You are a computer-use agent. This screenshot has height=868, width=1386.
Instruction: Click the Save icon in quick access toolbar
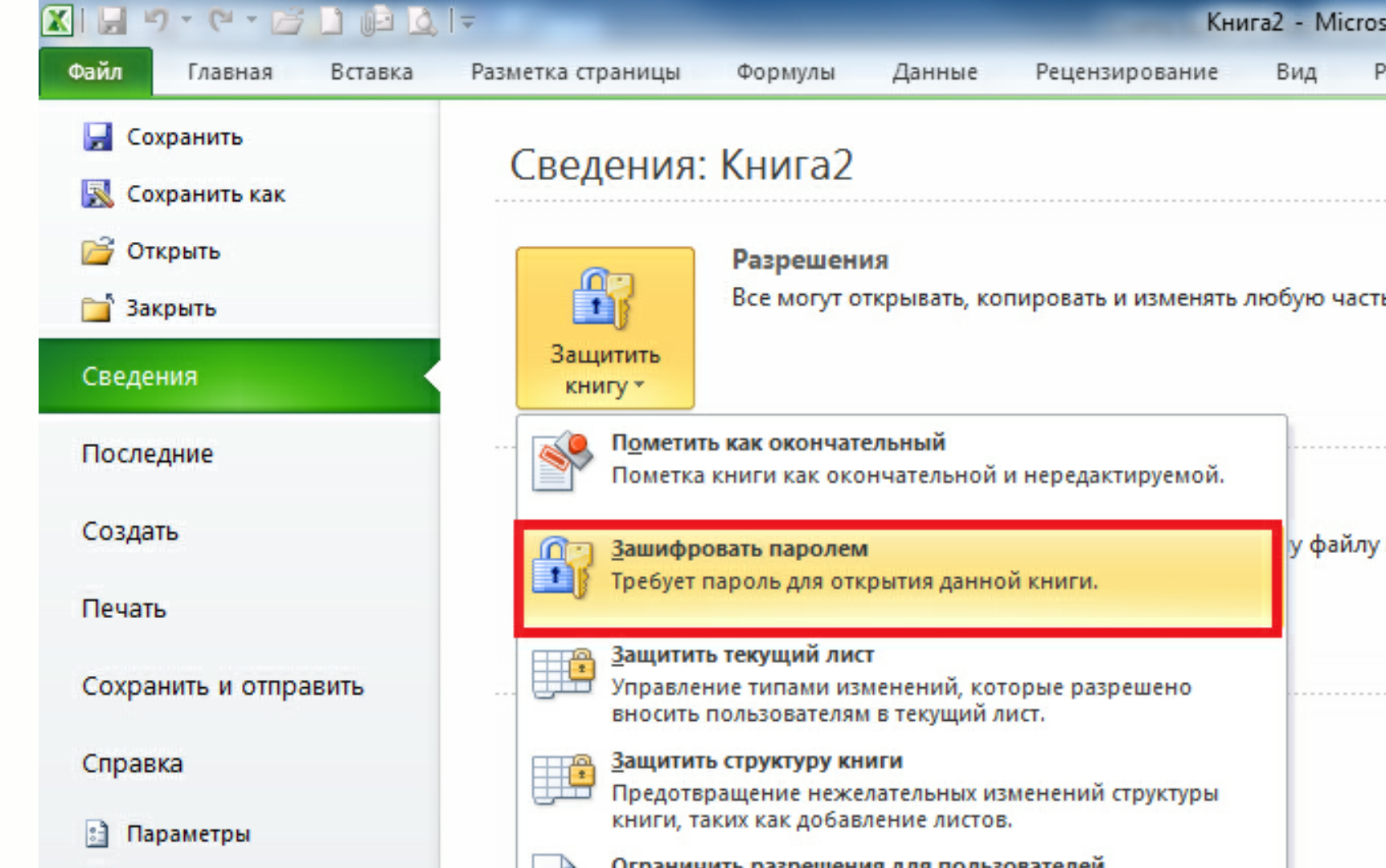pos(112,21)
